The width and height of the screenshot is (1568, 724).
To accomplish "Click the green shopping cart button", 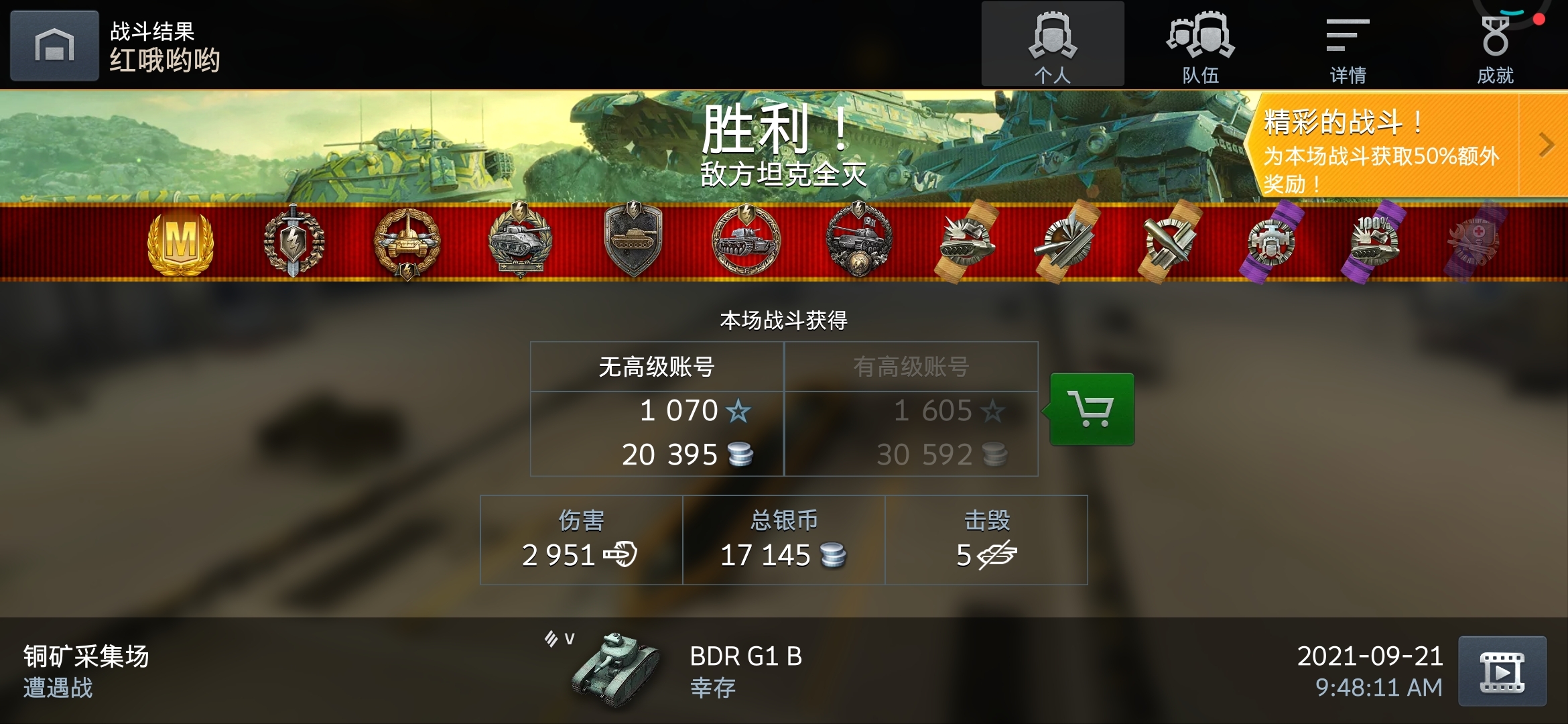I will pos(1092,409).
